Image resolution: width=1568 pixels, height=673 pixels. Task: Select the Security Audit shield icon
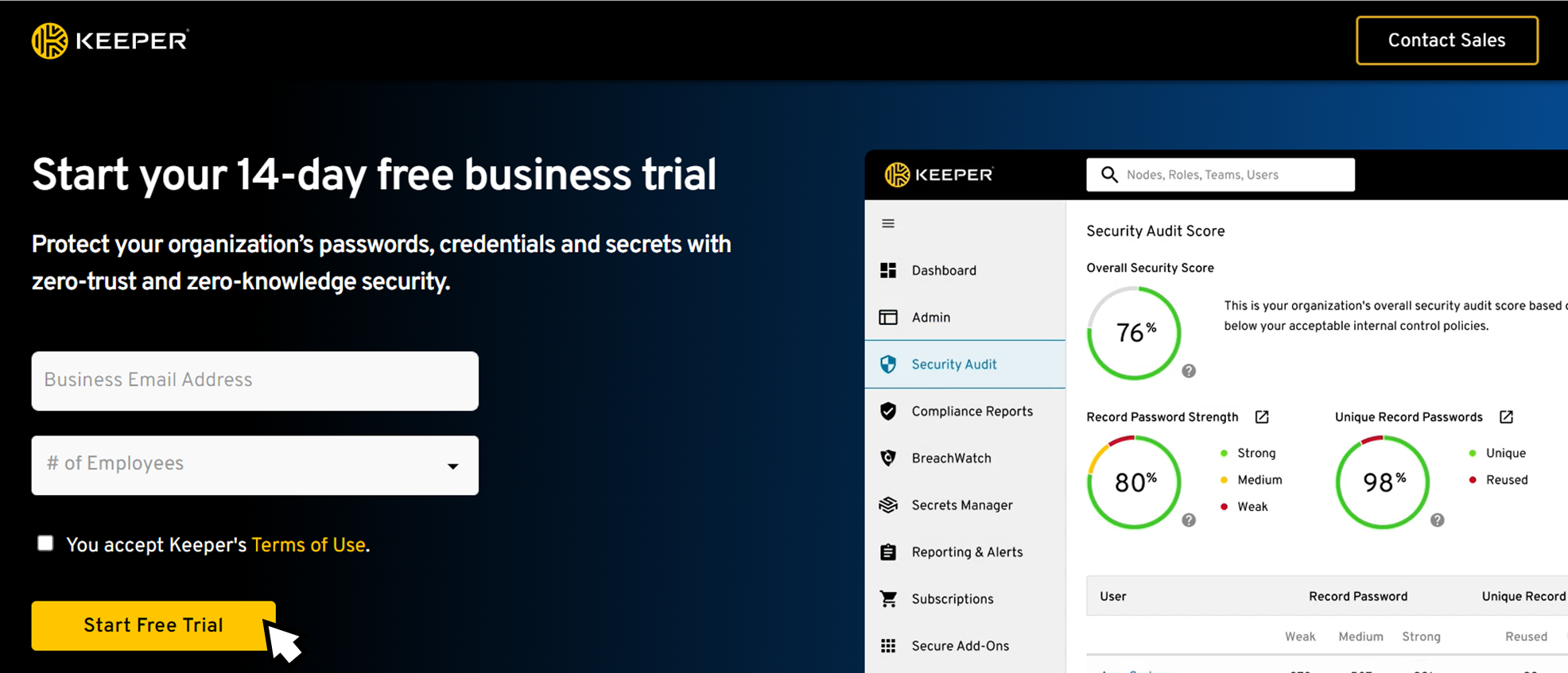click(888, 364)
